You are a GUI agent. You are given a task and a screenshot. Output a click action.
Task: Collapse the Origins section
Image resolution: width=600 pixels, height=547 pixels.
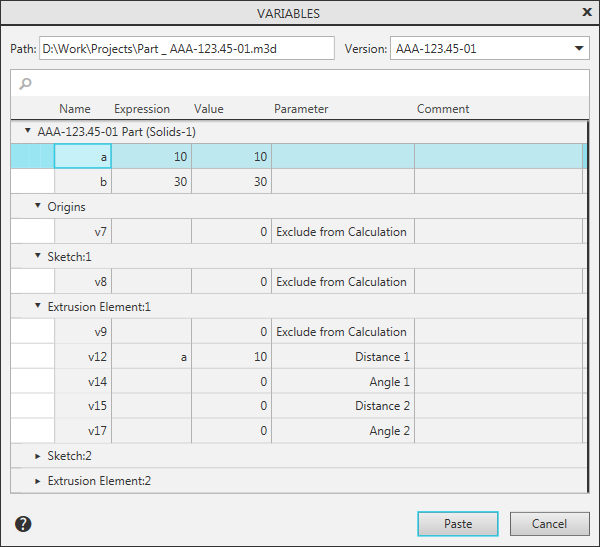click(38, 207)
